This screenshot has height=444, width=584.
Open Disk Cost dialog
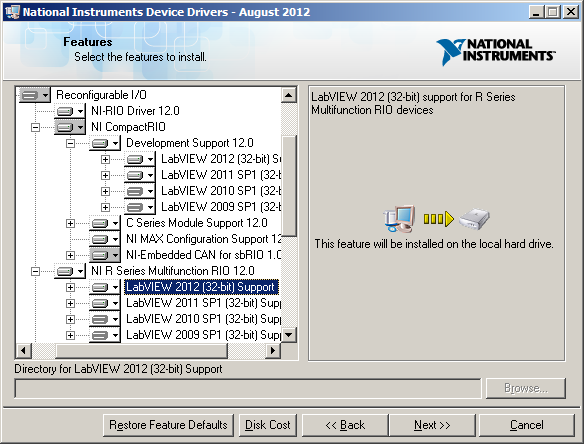coord(268,425)
